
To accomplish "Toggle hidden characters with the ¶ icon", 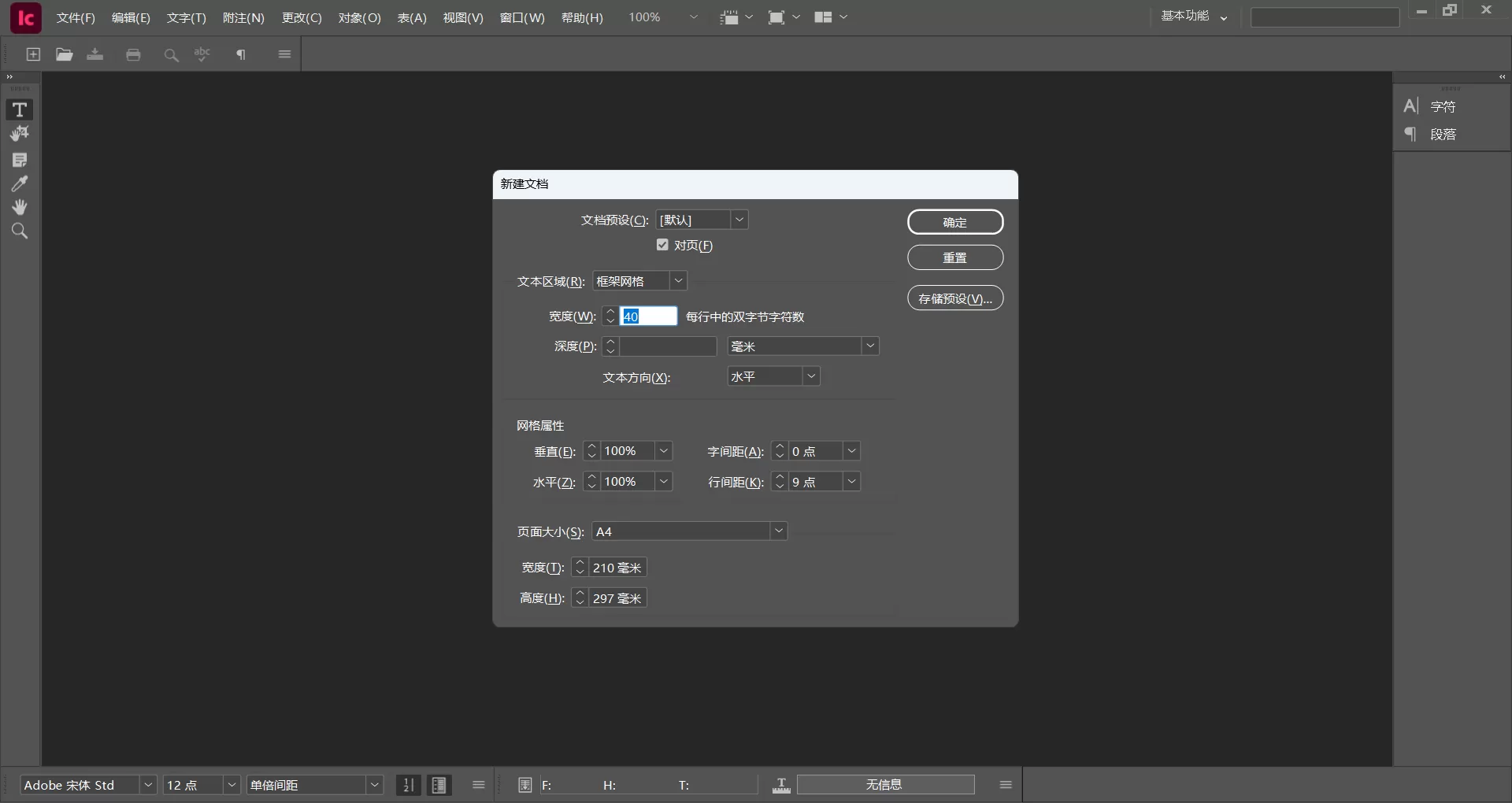I will [x=241, y=54].
